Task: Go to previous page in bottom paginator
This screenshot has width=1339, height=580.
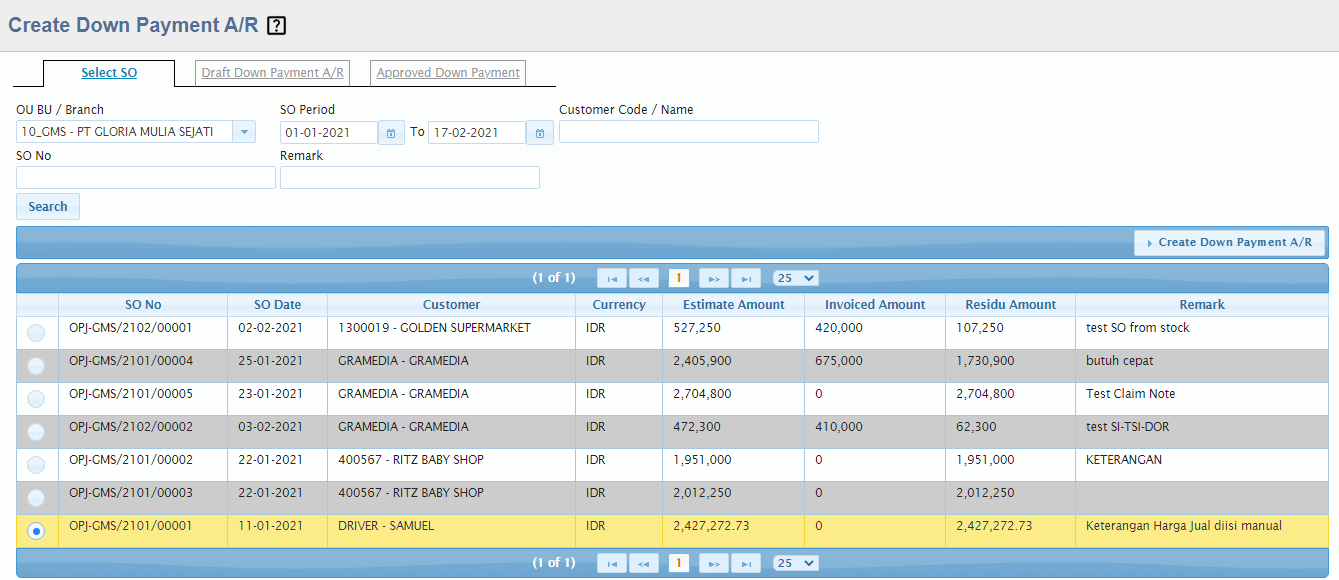Action: click(x=644, y=563)
